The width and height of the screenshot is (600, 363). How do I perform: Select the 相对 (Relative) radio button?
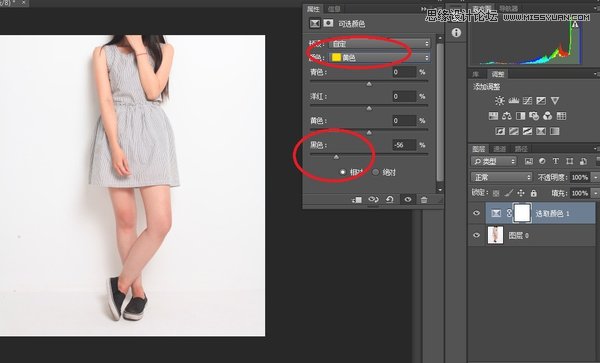pos(343,172)
